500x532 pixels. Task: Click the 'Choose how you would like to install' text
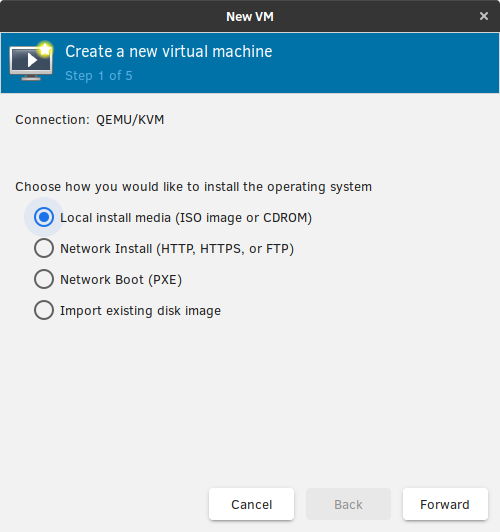click(x=193, y=187)
